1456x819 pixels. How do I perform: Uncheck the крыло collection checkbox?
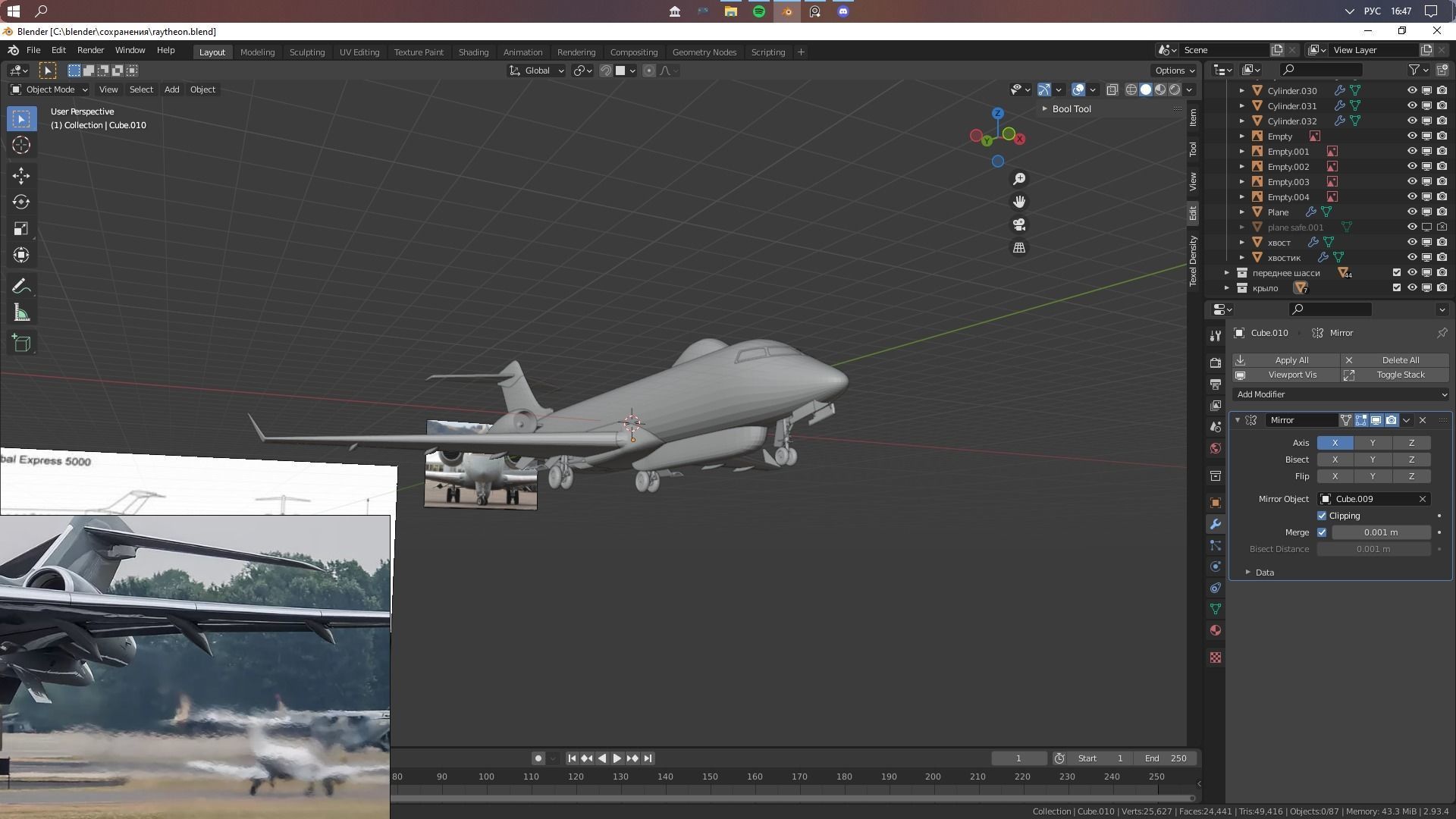point(1397,287)
